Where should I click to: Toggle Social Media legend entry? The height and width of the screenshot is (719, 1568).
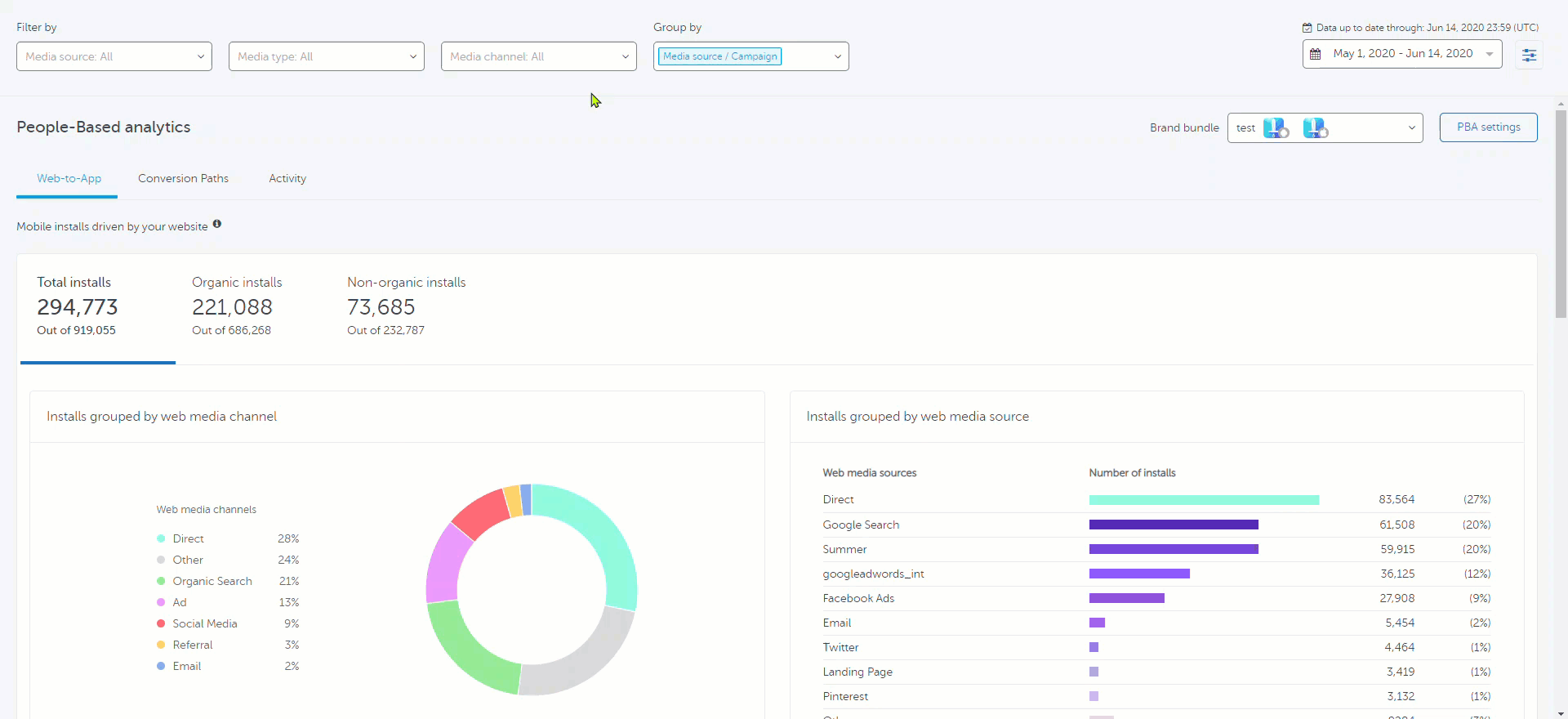click(204, 623)
